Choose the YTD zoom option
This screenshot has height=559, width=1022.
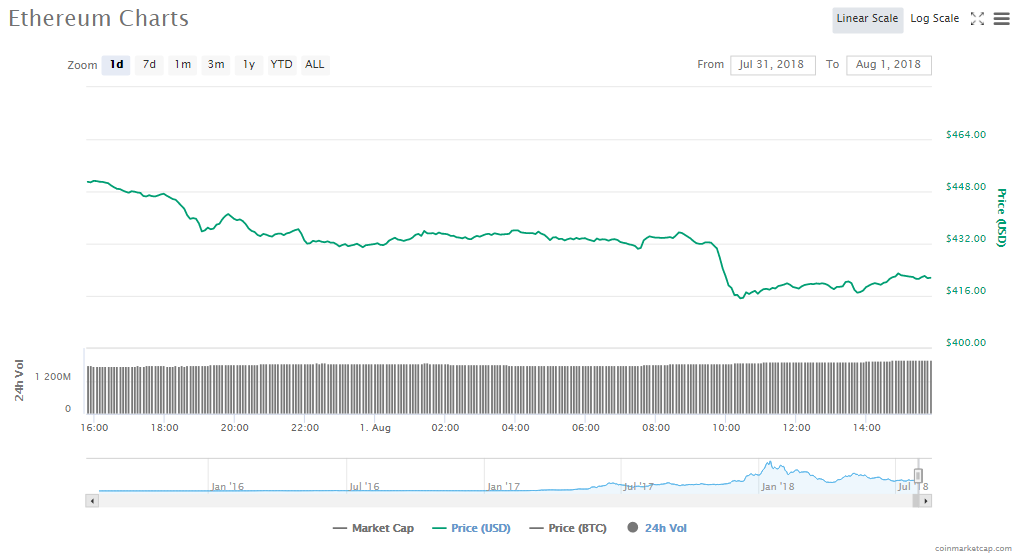click(282, 65)
